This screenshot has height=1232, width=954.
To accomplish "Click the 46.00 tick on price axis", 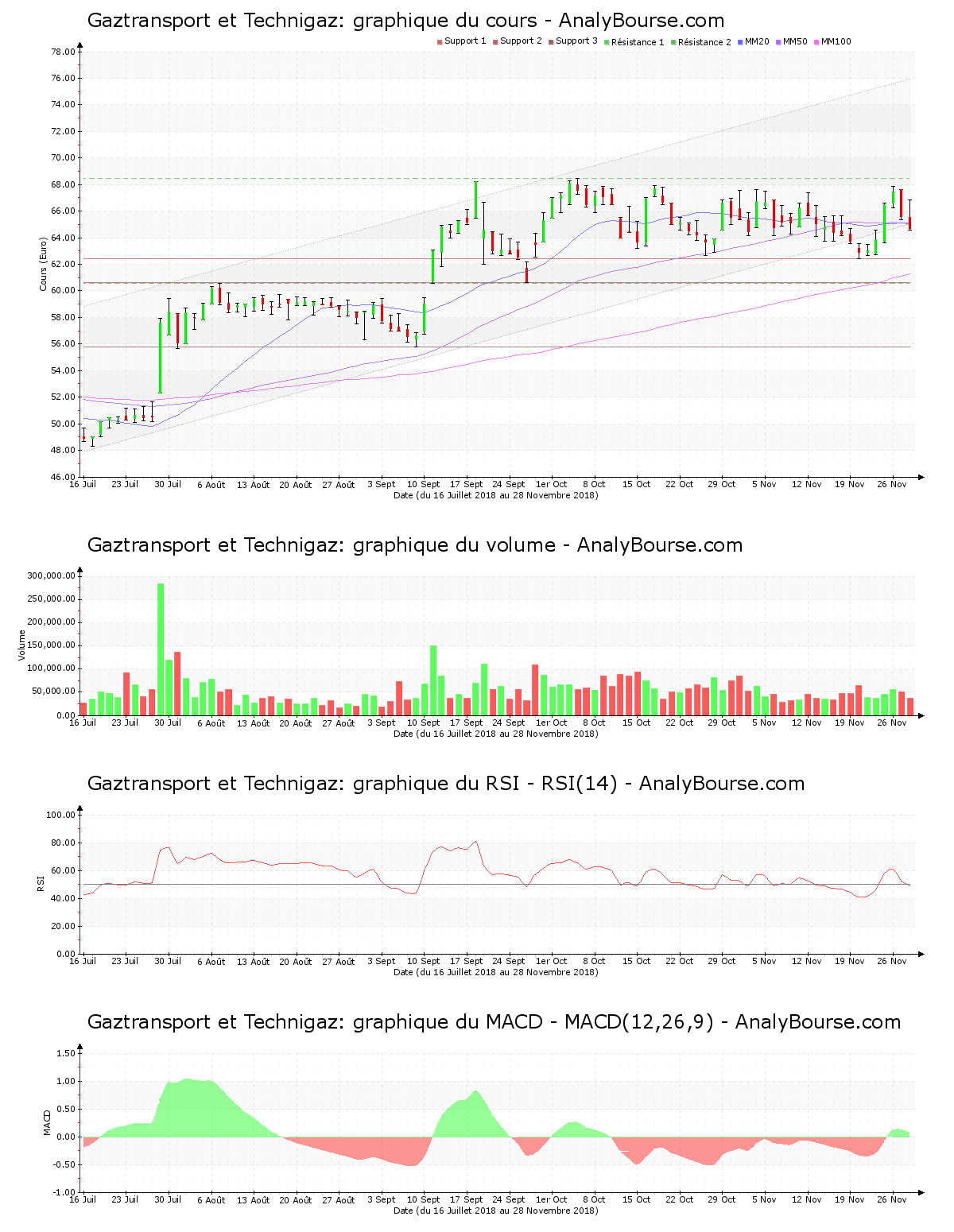I will [x=63, y=477].
